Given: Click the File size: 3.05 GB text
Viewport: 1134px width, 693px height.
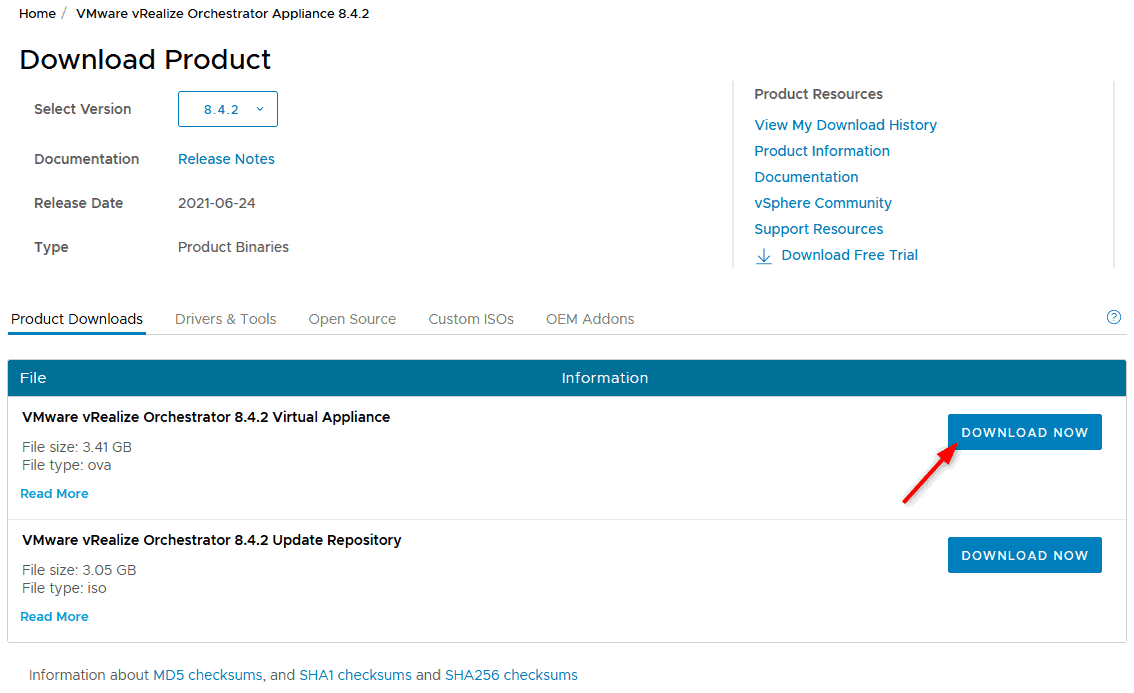Looking at the screenshot, I should (x=79, y=570).
